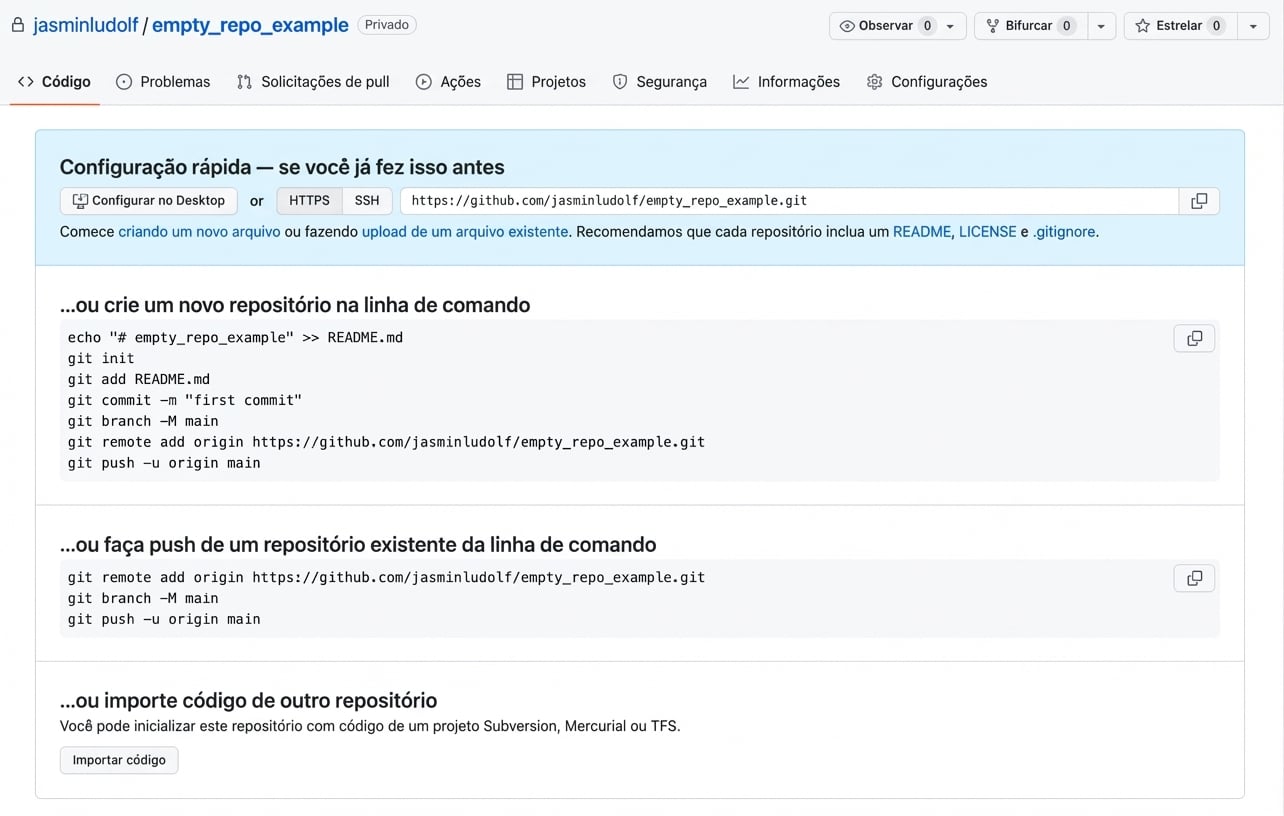Click the echo README.md command line

click(235, 337)
